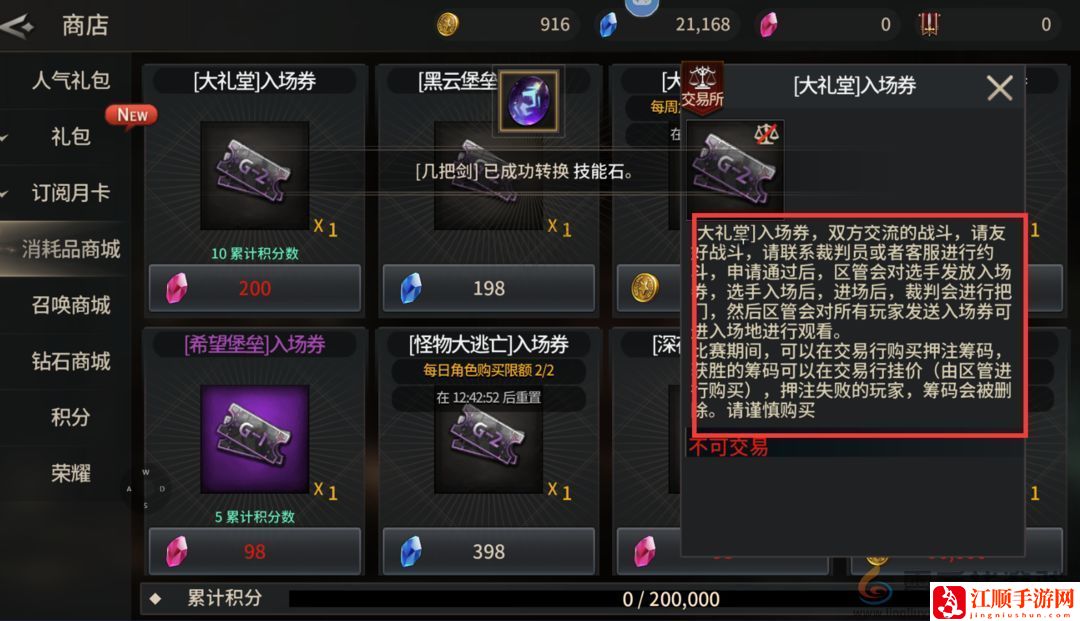
Task: Buy 大礼堂 ticket for 200 gems
Action: 255,288
